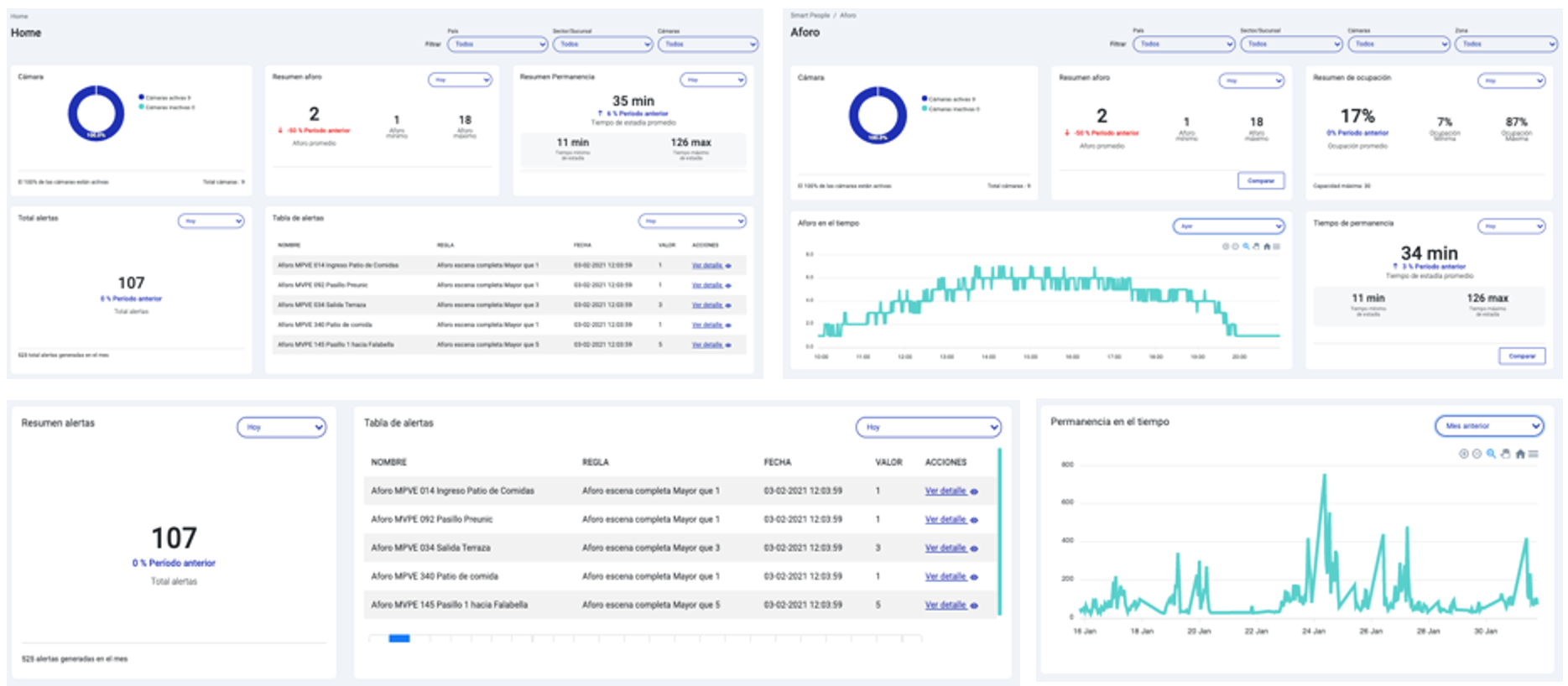Click zoom in icon on Permanencia chart
1568x686 pixels.
[1463, 454]
